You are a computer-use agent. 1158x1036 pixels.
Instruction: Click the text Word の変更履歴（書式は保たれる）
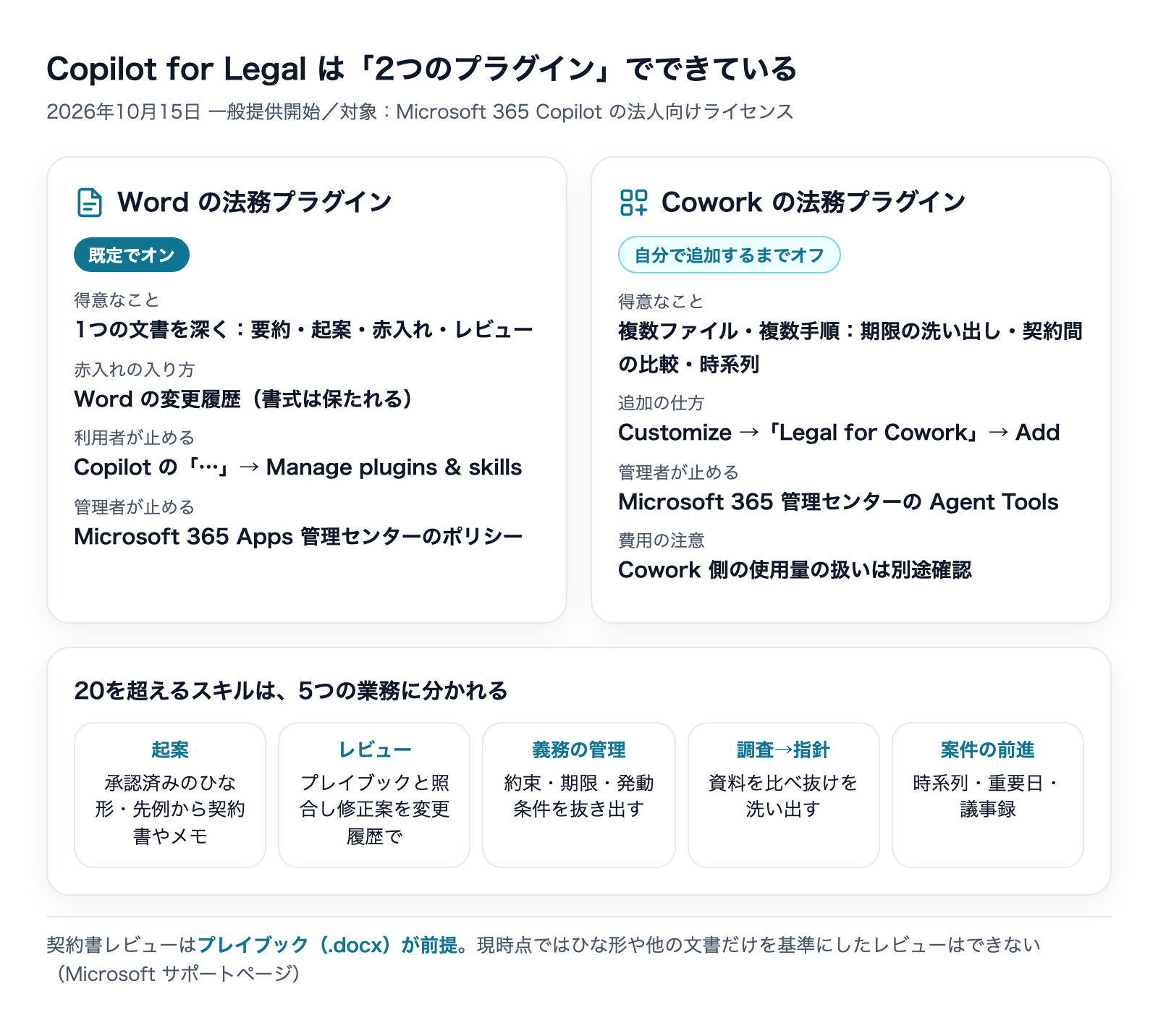coord(244,399)
